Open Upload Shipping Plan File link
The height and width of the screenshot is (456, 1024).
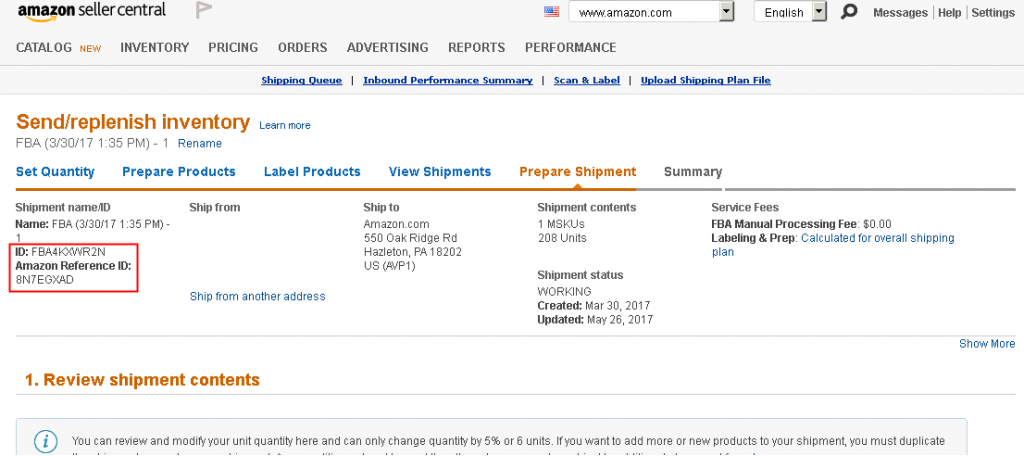(x=705, y=80)
